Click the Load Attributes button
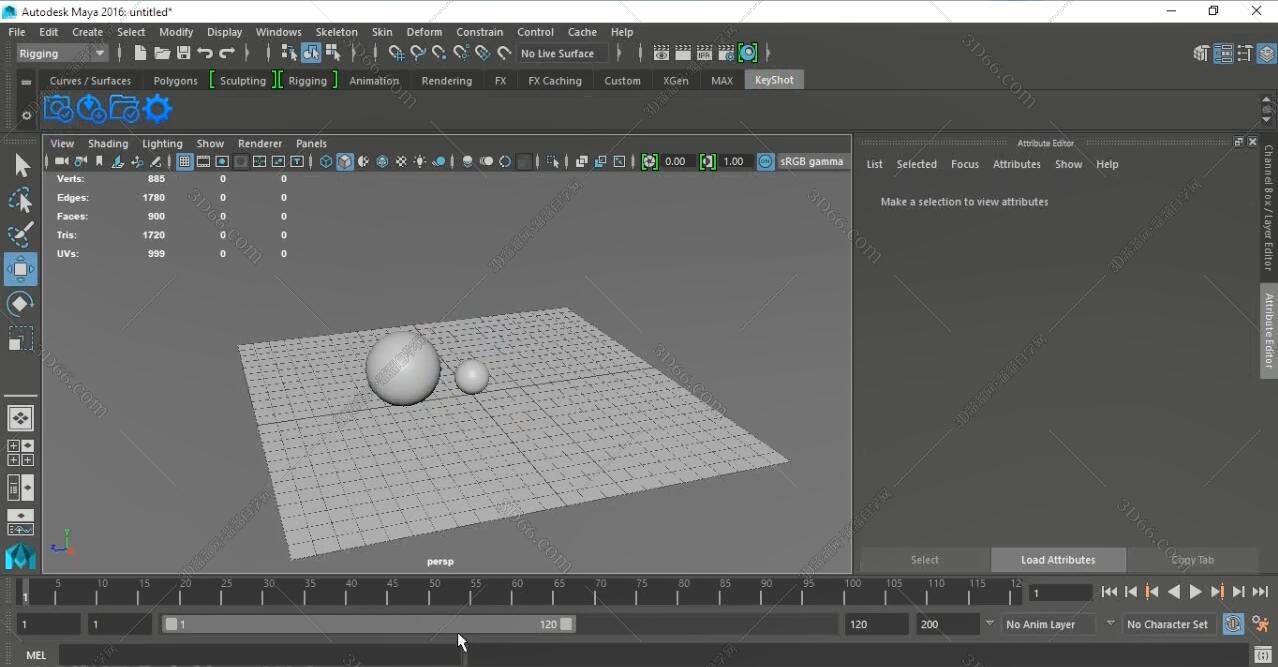 click(1058, 560)
